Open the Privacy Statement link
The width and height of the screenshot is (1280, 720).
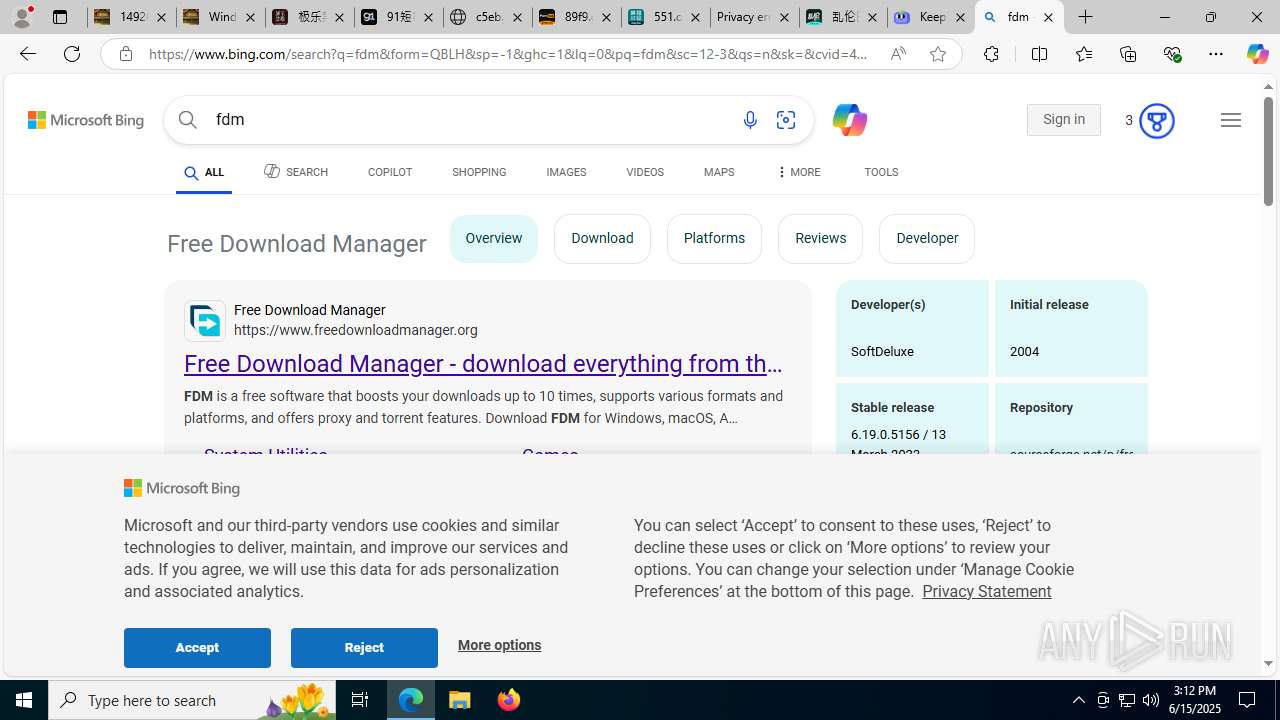tap(986, 591)
